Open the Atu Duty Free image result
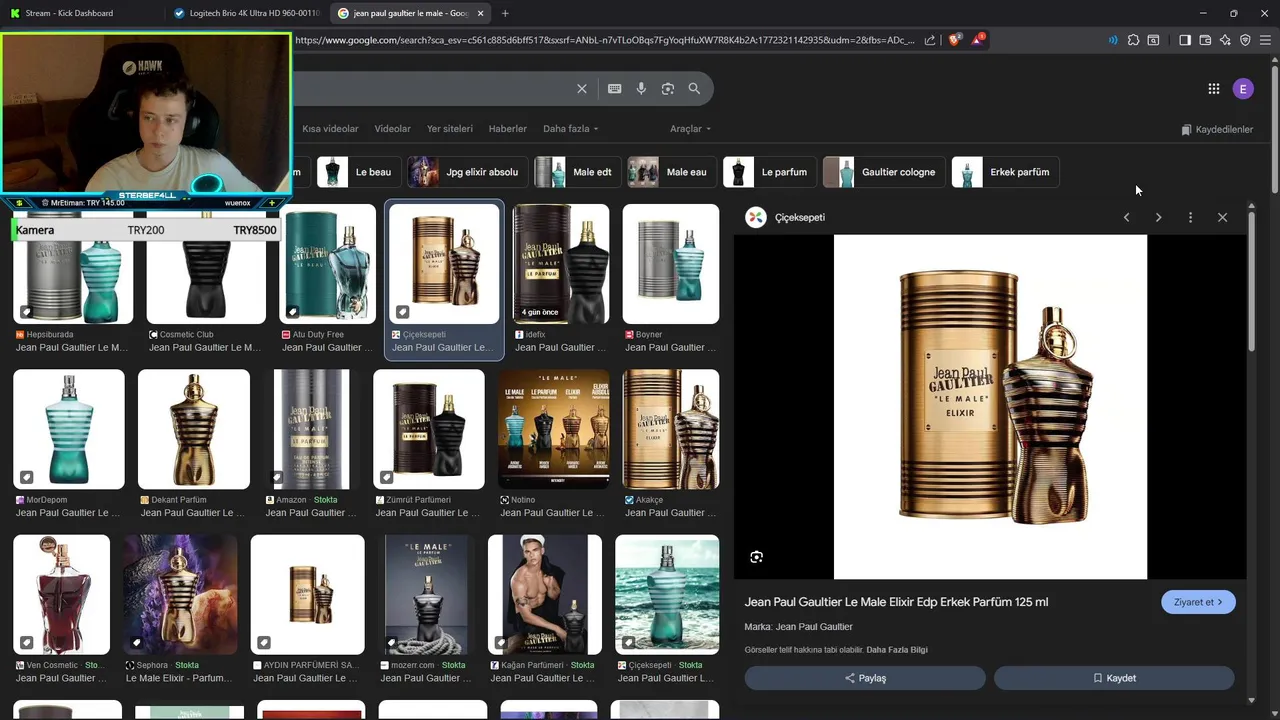The height and width of the screenshot is (720, 1280). pyautogui.click(x=329, y=264)
